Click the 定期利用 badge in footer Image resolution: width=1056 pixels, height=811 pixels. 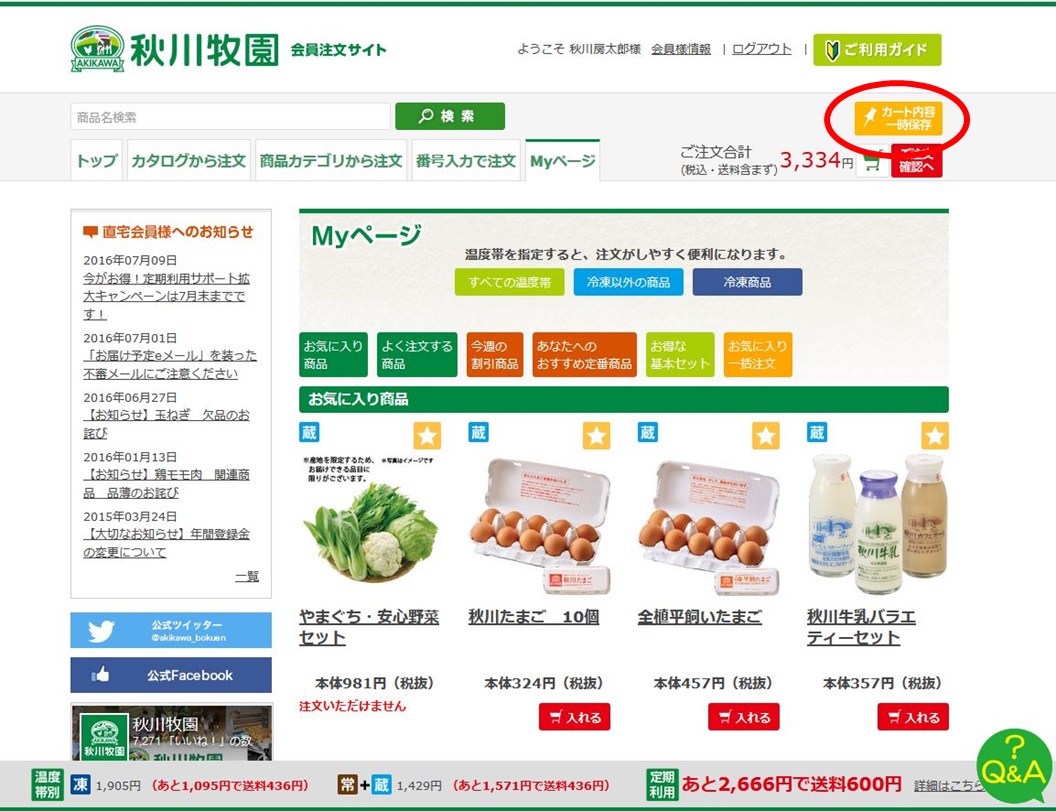(x=662, y=785)
